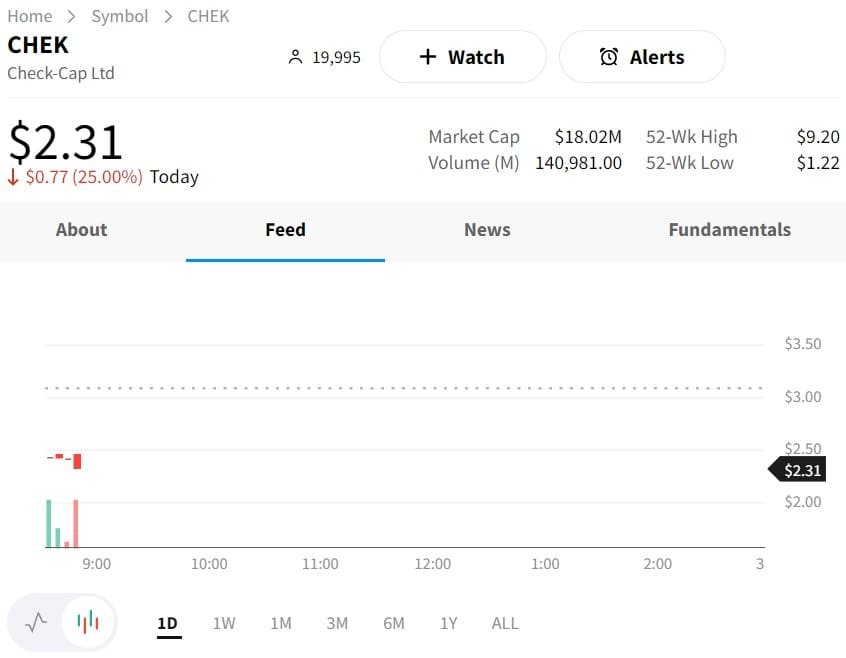Select the 1M time range
Image resolution: width=846 pixels, height=658 pixels.
click(x=281, y=623)
